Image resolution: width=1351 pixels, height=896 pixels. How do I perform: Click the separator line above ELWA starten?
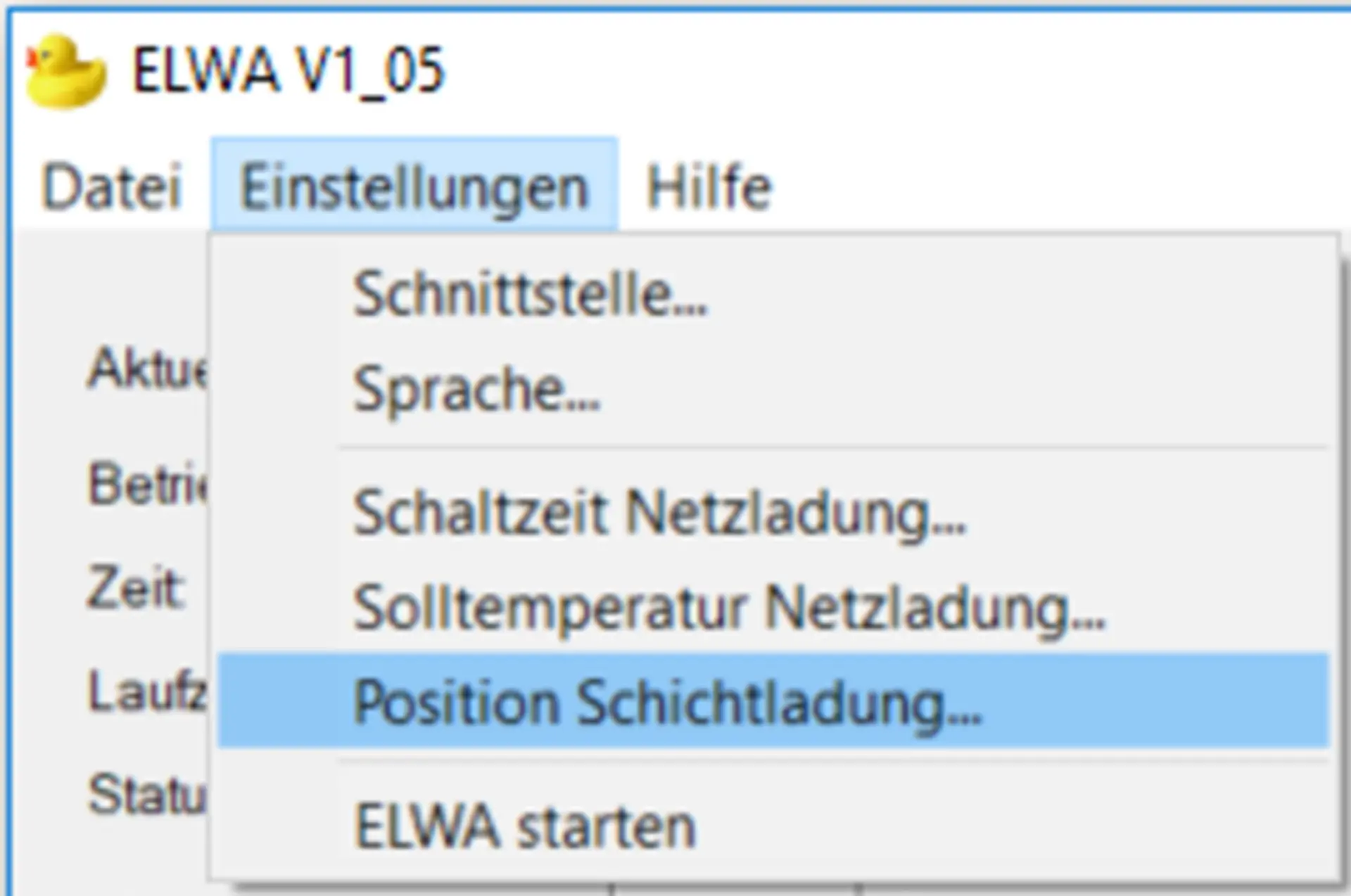[833, 762]
